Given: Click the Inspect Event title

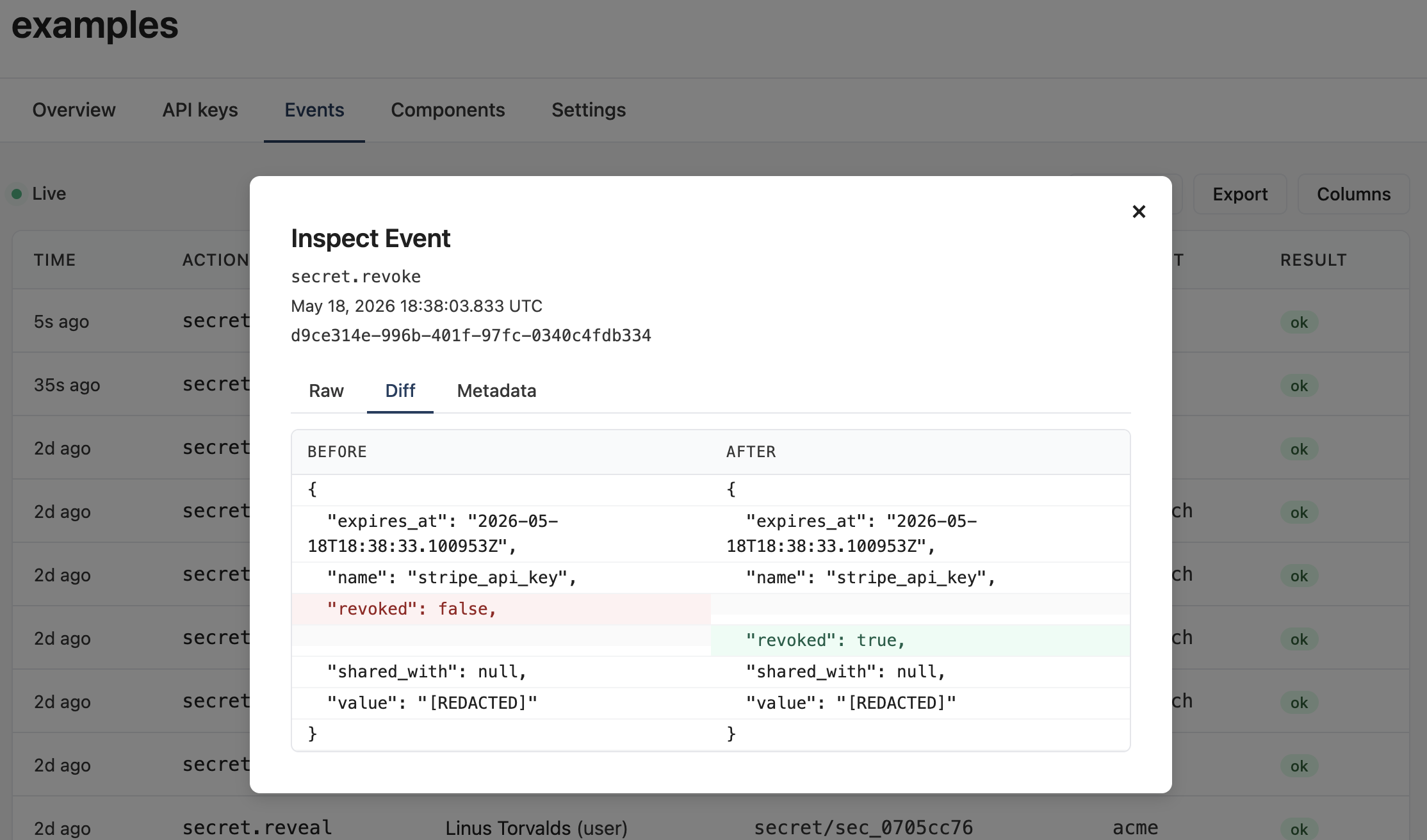Looking at the screenshot, I should [370, 238].
